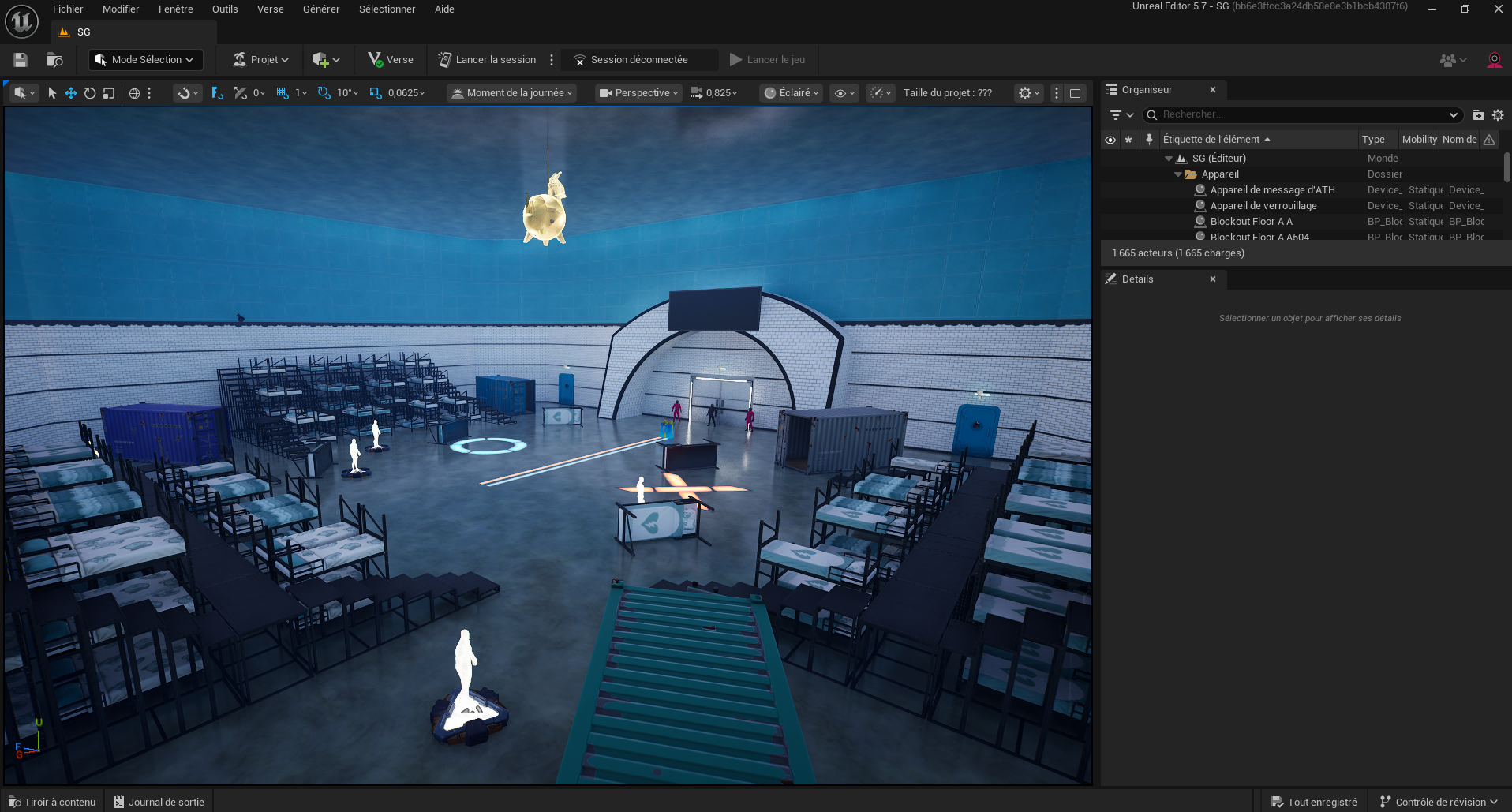Choose the scale gizmo tool

coord(109,93)
